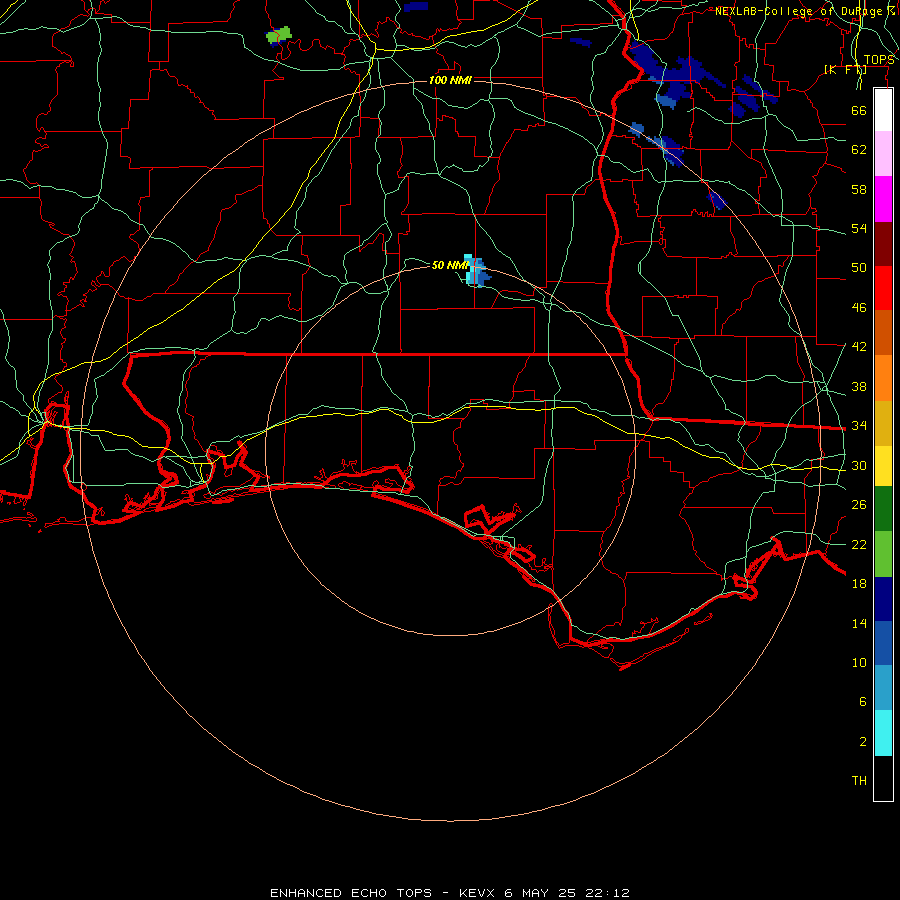Click the 50 NMI range ring label
This screenshot has height=900, width=900.
(x=450, y=265)
